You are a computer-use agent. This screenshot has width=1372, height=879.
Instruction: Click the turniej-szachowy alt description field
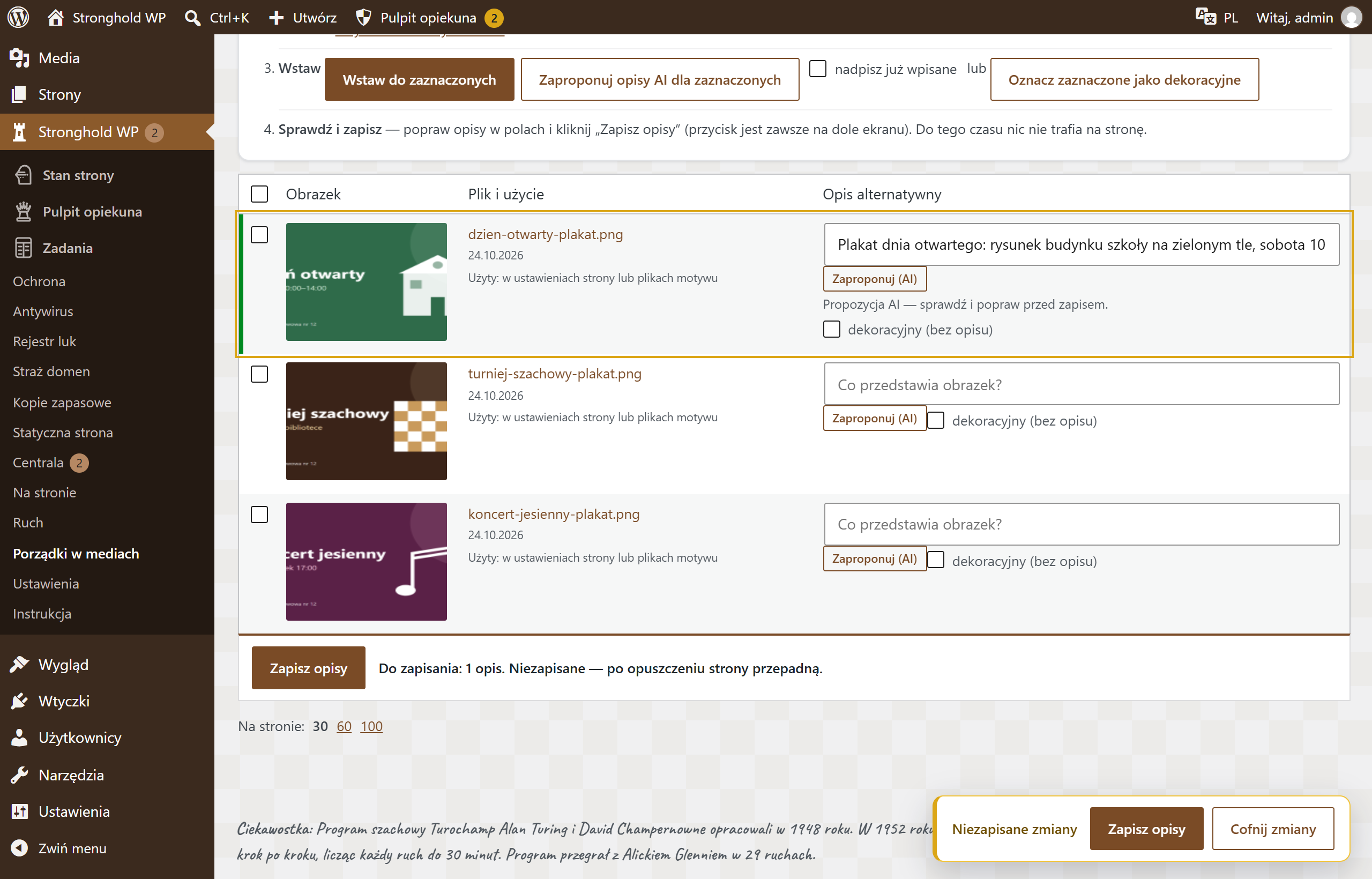1082,384
